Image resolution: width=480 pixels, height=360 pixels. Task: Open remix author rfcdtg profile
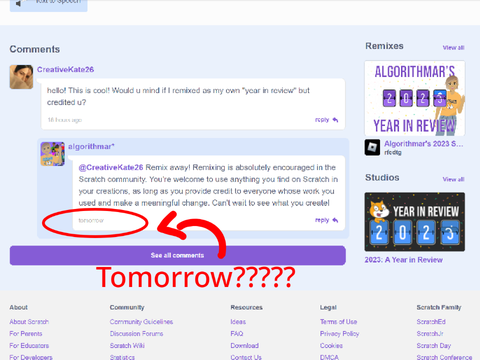tap(393, 152)
